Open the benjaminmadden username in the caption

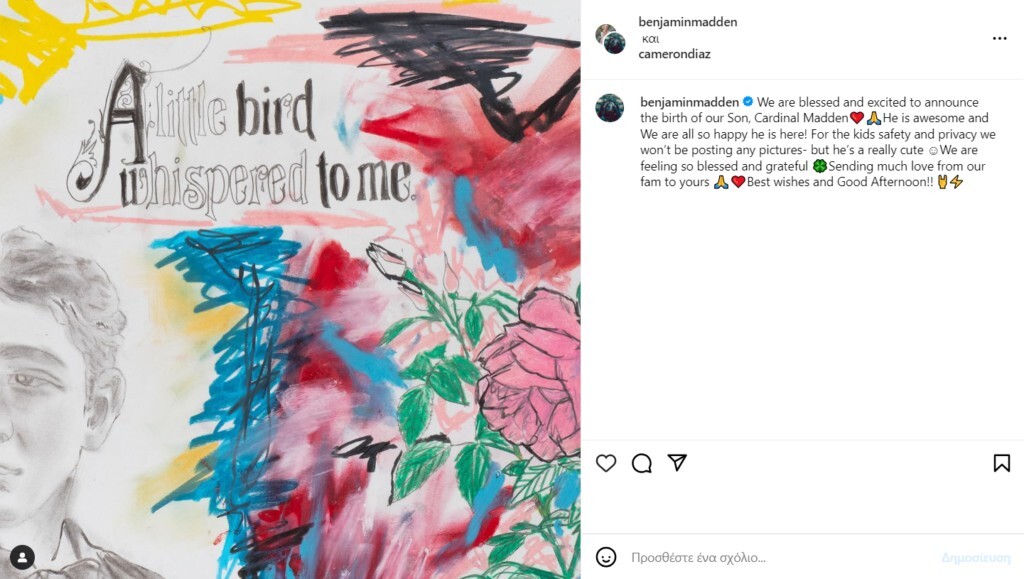click(x=689, y=102)
